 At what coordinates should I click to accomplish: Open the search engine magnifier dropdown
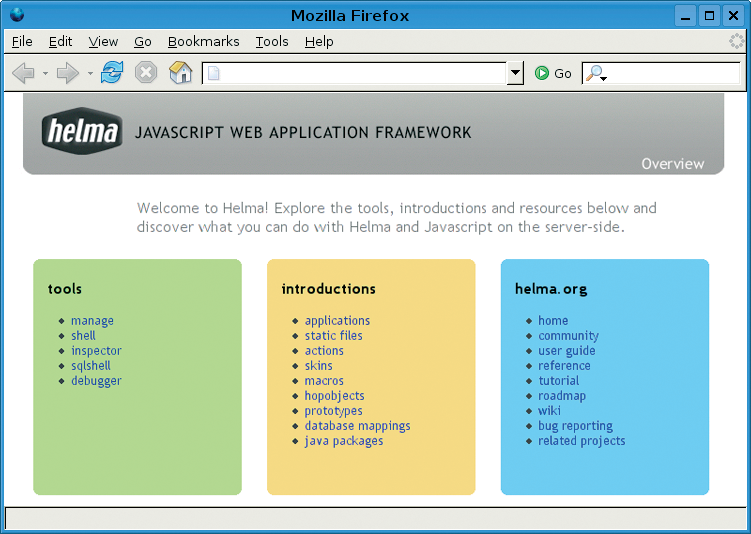click(596, 73)
